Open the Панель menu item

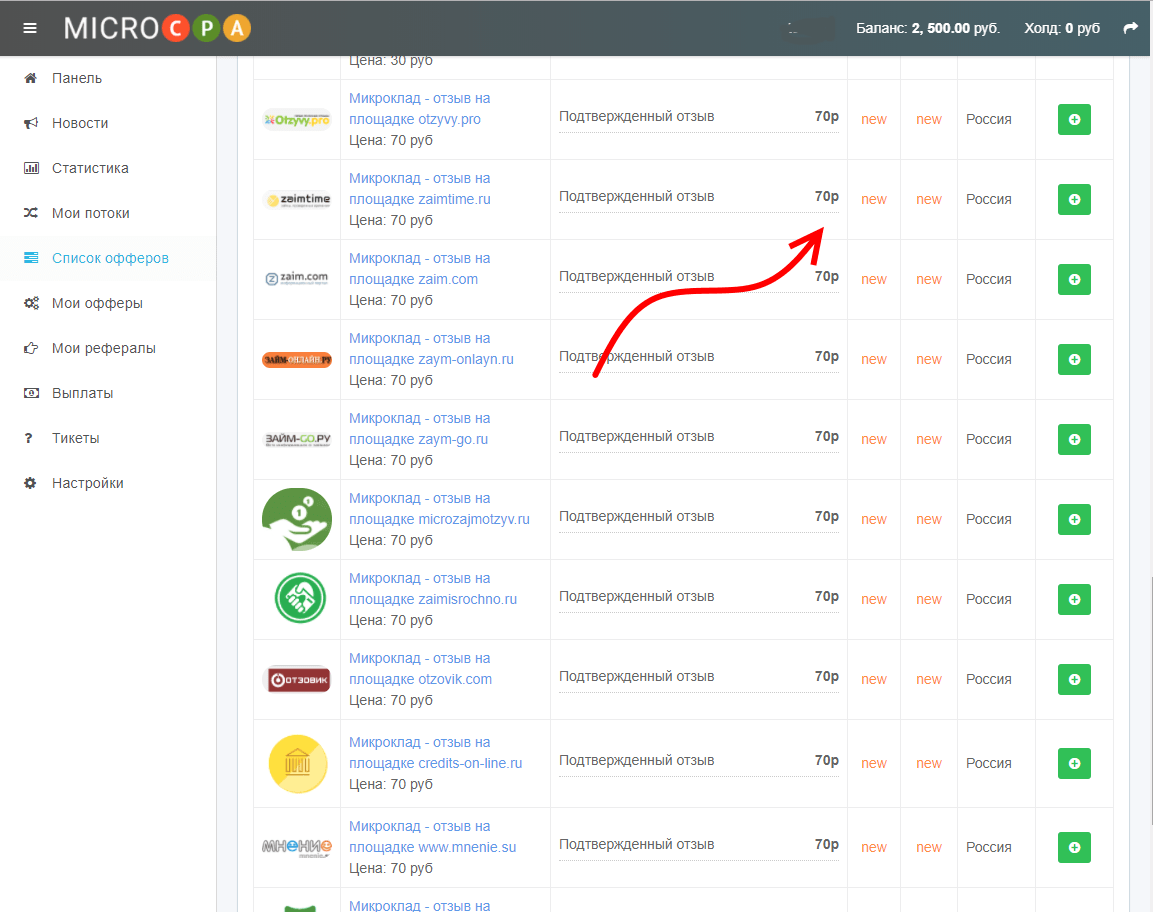coord(77,78)
